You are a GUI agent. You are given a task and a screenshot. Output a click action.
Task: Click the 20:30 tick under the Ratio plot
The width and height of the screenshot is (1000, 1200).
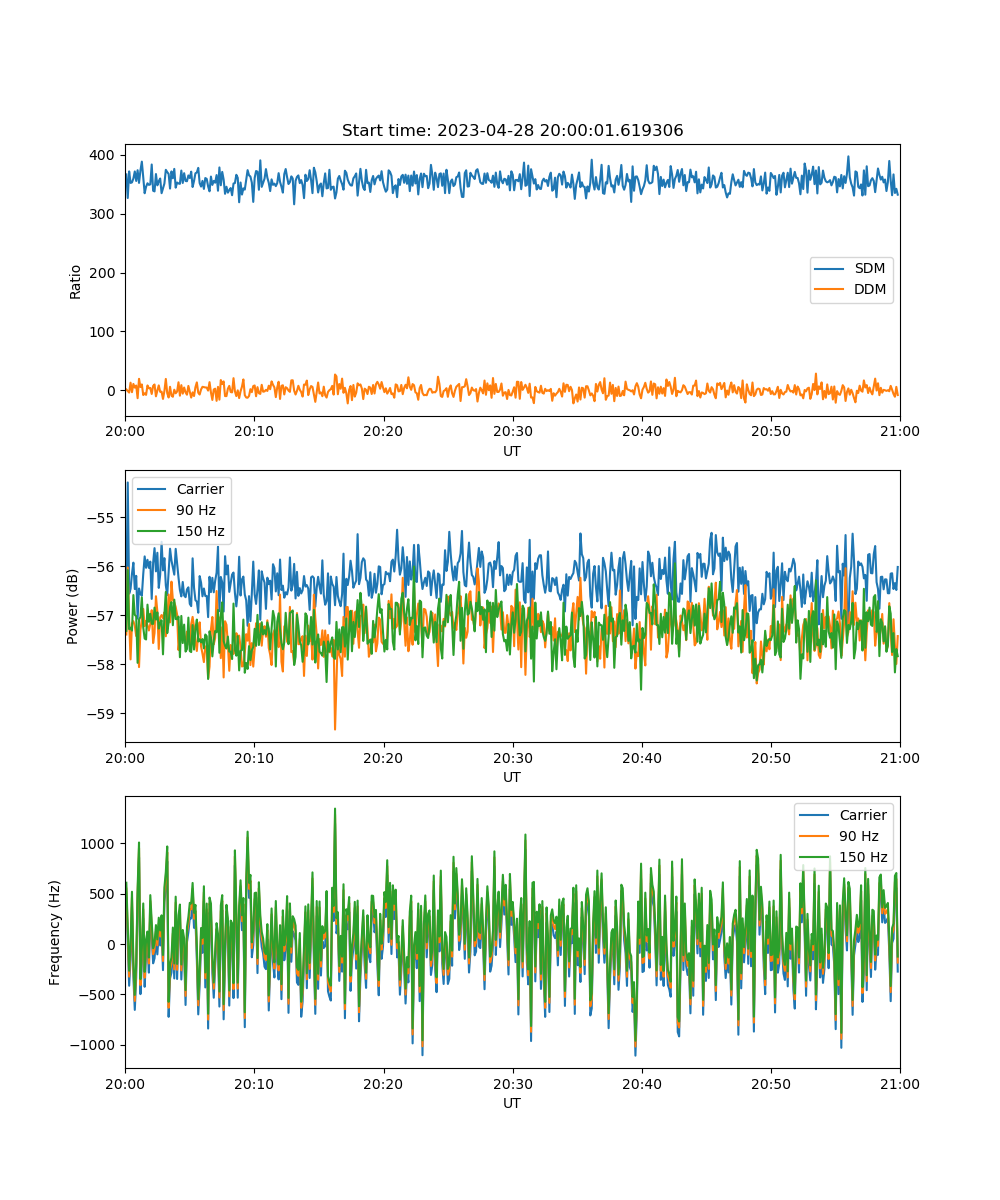(x=512, y=431)
